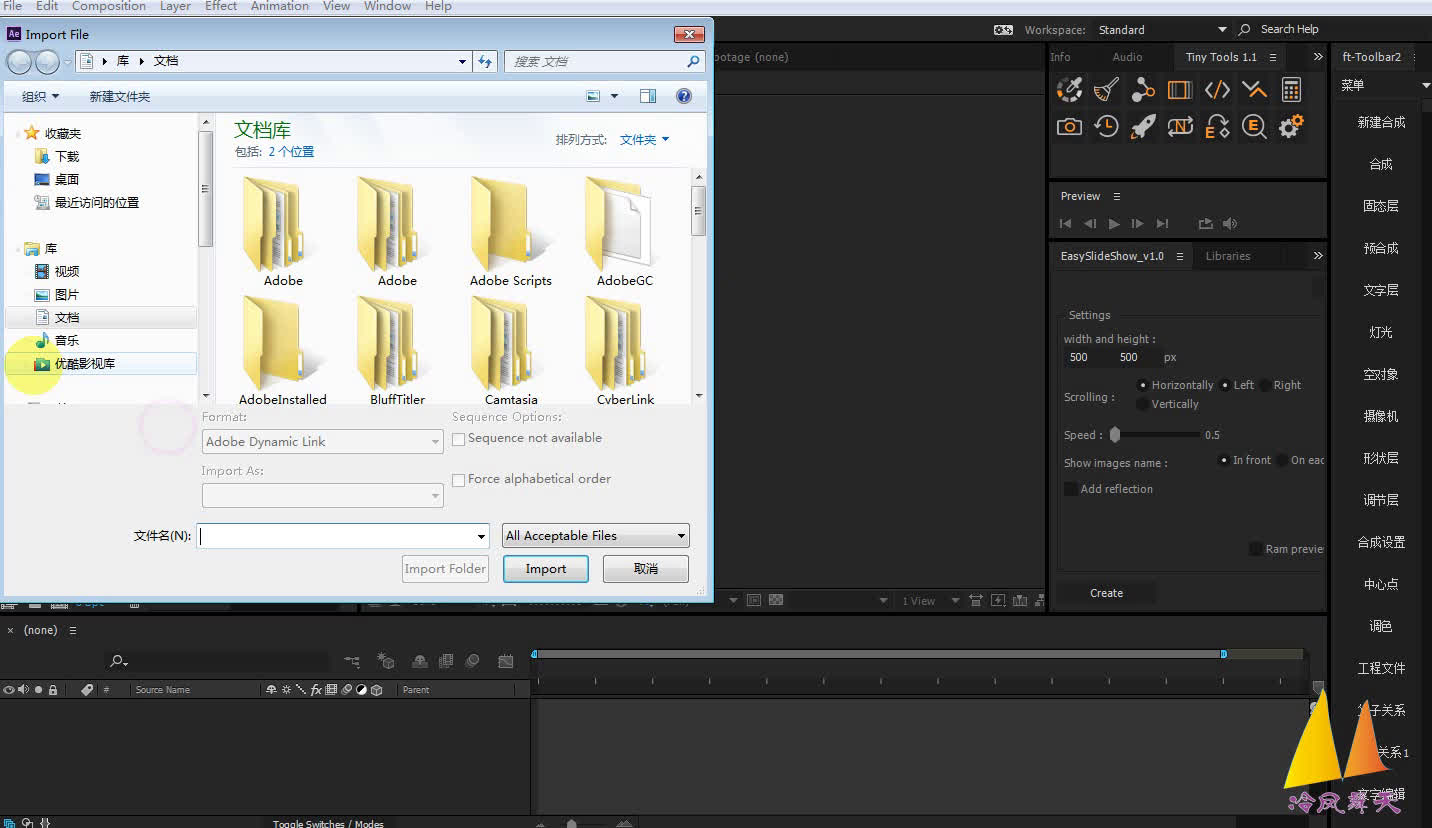This screenshot has width=1432, height=828.
Task: Expand the hidden panel tabs next to Tiny Tools
Action: point(1318,57)
